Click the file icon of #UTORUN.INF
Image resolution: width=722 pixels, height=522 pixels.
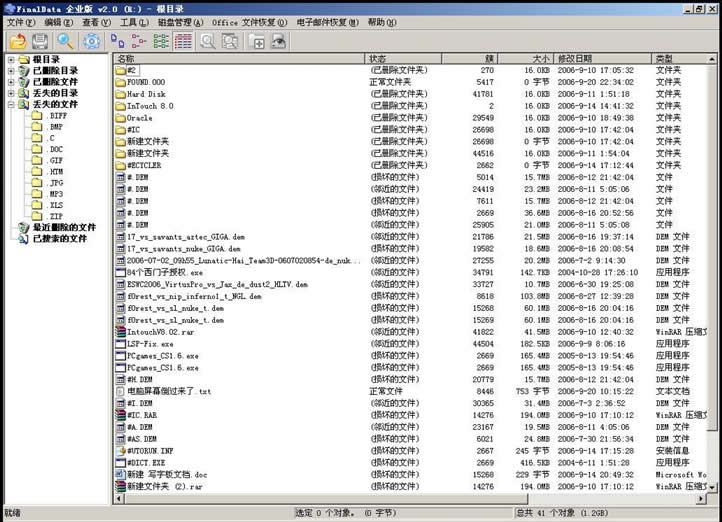point(120,451)
